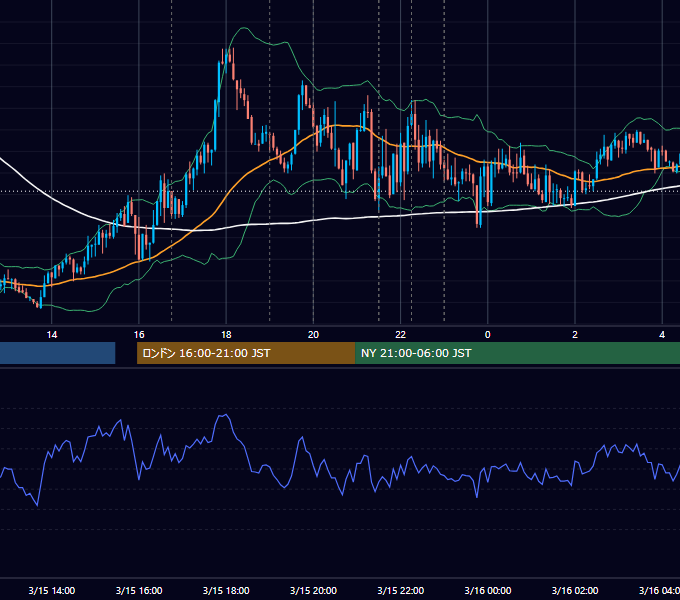Click the 3/15 22:00 date label
Screen dimensions: 680x600
[x=400, y=590]
